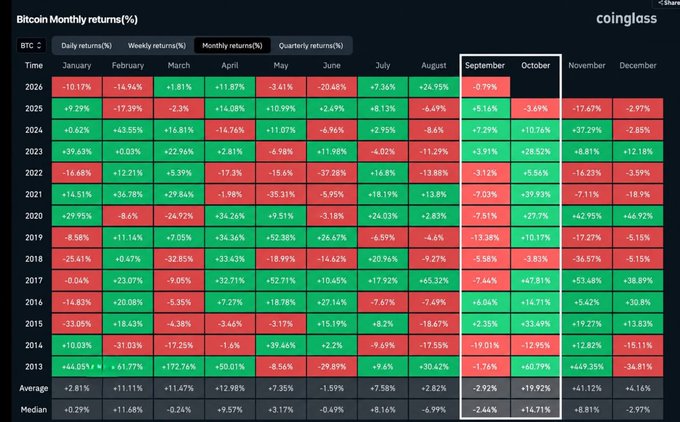Image resolution: width=680 pixels, height=422 pixels.
Task: Select the 2021 row label
Action: 34,194
